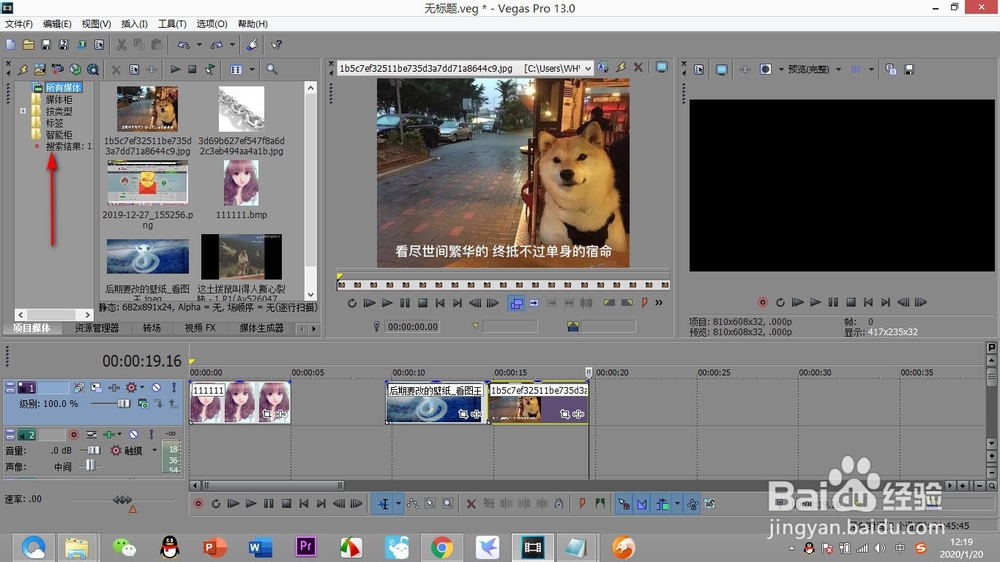This screenshot has height=562, width=1000.
Task: Start preview in Project Media toolbar
Action: (x=175, y=69)
